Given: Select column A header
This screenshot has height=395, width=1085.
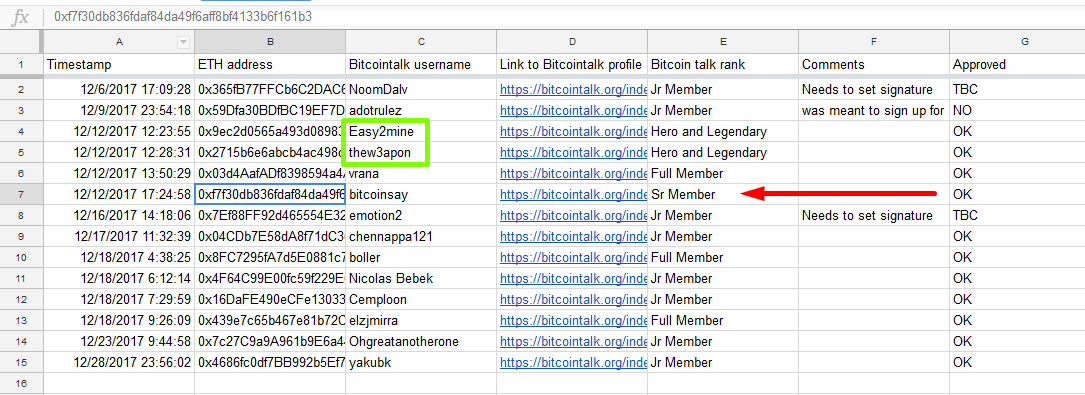Looking at the screenshot, I should click(120, 42).
